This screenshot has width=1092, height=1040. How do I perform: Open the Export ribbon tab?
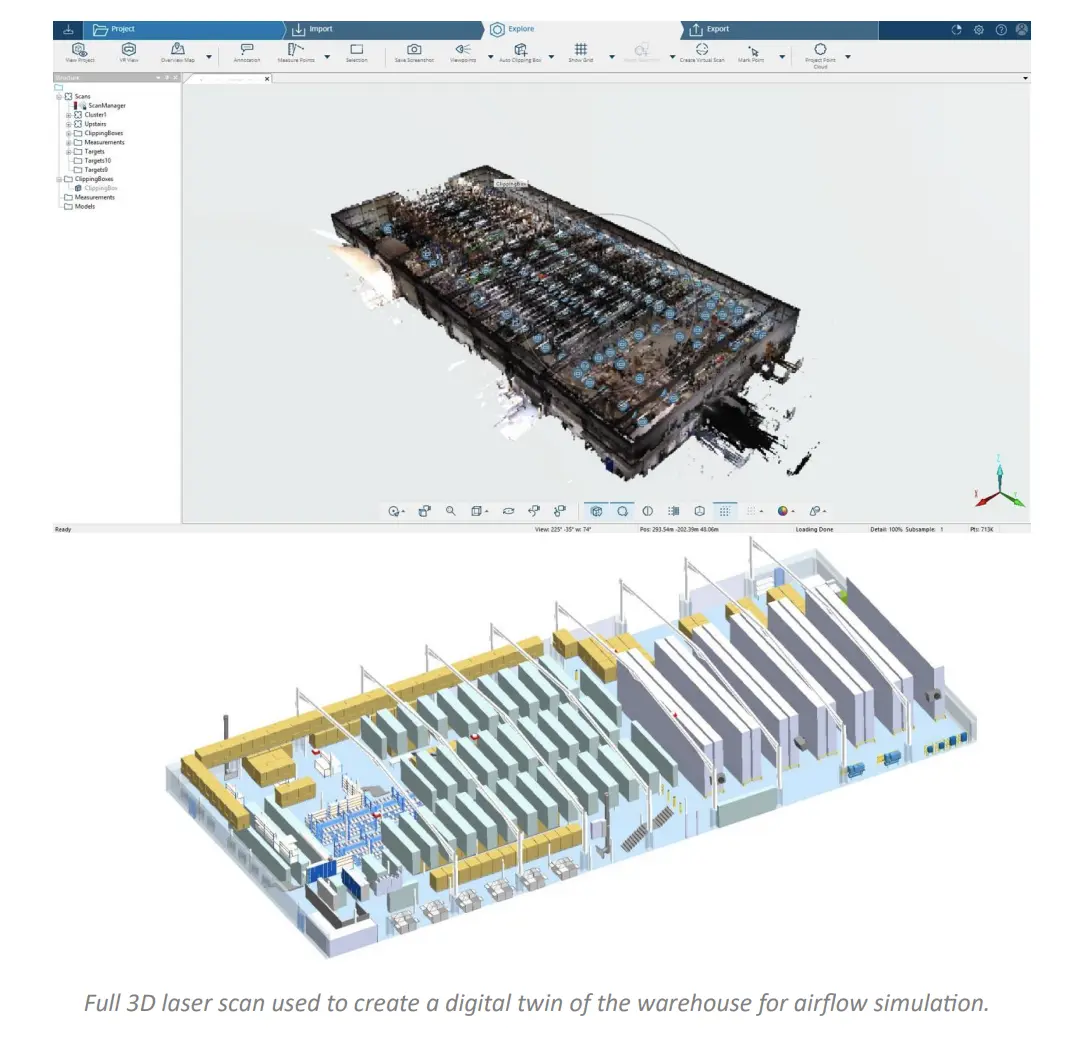point(716,29)
